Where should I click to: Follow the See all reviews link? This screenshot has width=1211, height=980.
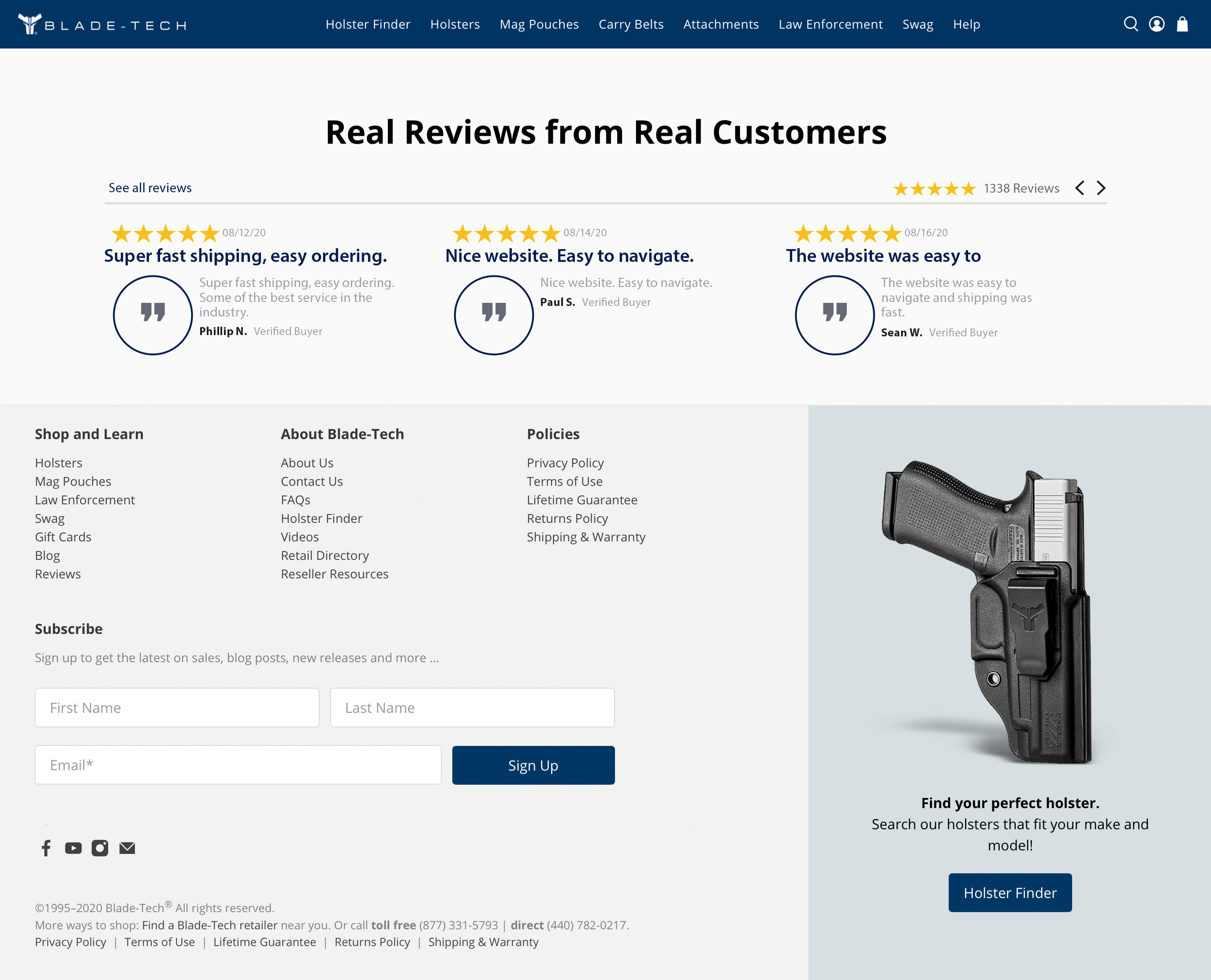click(150, 188)
